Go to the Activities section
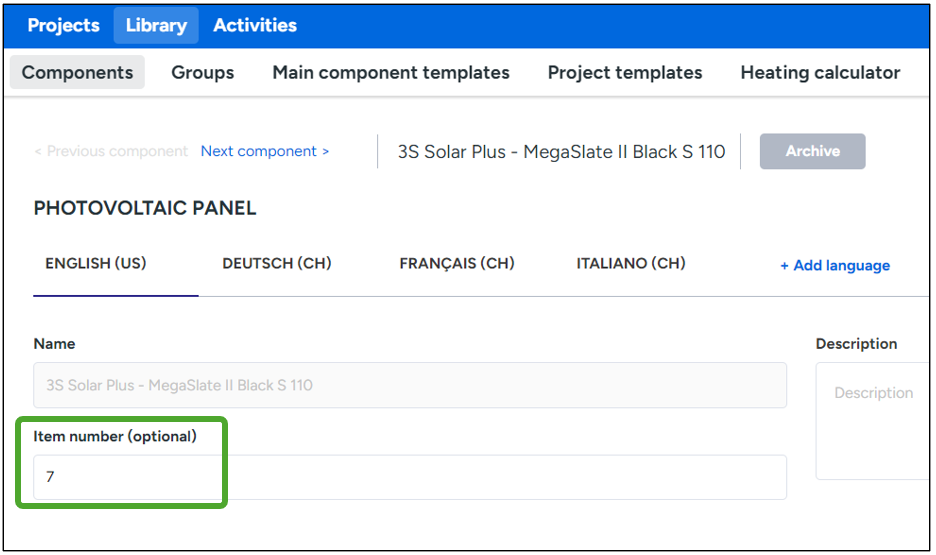 coord(255,25)
